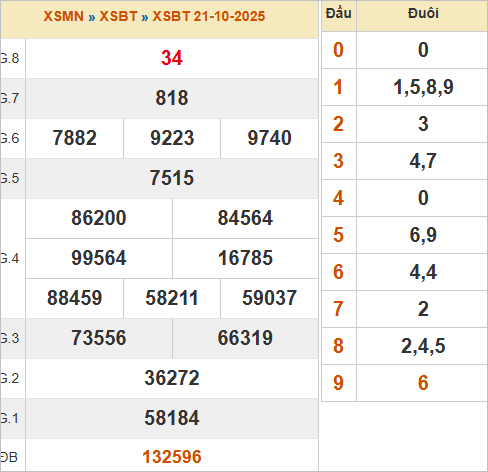This screenshot has width=488, height=472.
Task: Click Đuôi value 2,4,5
Action: click(423, 346)
